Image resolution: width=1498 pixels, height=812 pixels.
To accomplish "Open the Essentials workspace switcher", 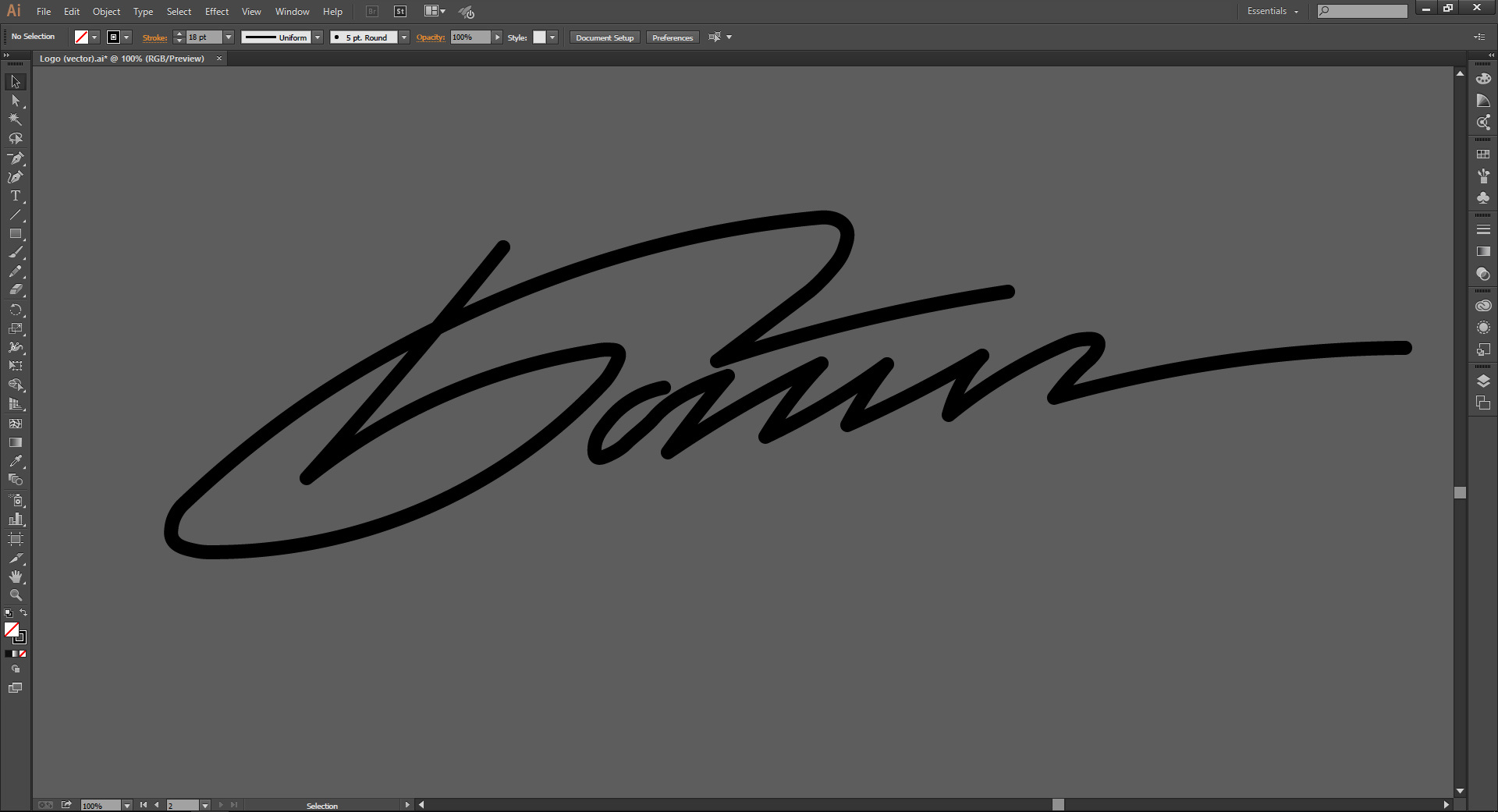I will click(x=1273, y=12).
